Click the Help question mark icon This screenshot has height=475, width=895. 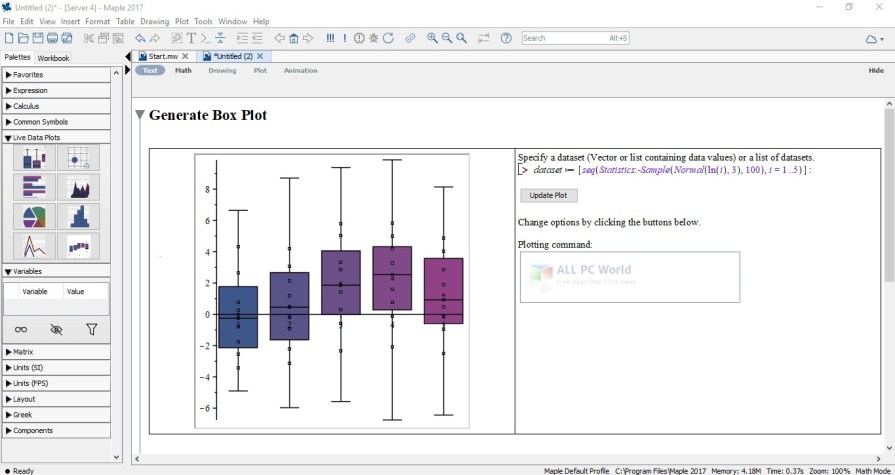point(506,38)
